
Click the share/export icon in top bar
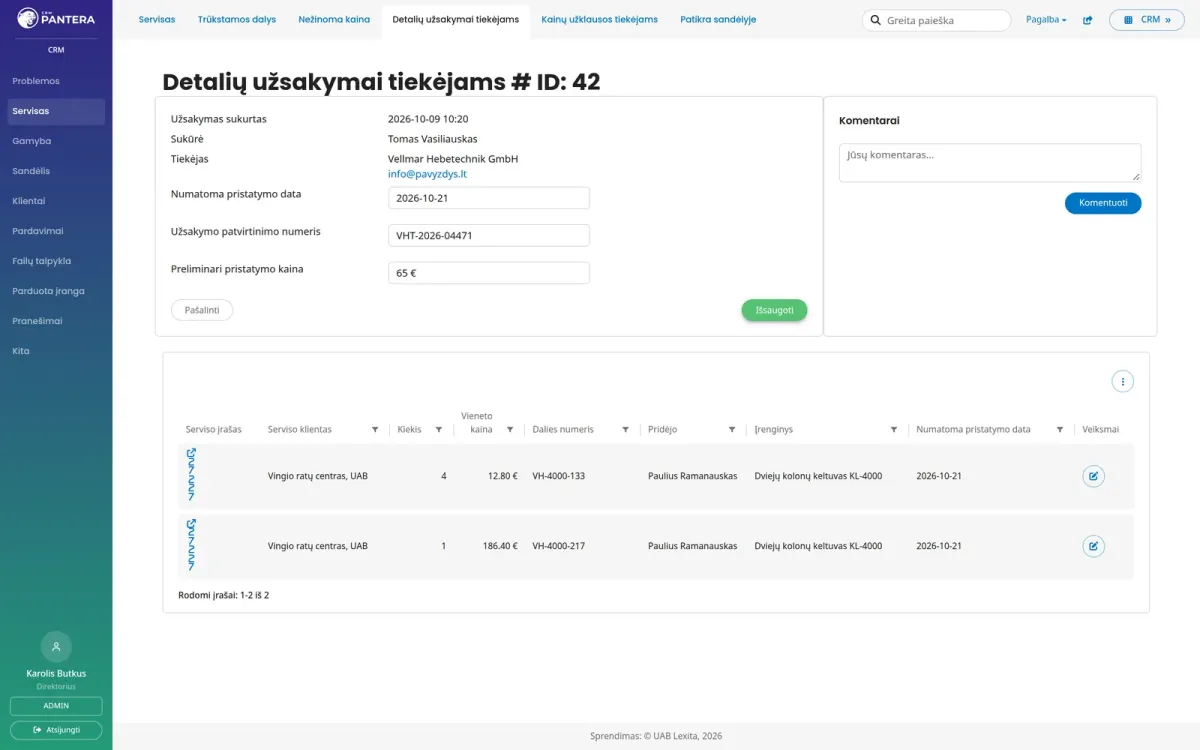point(1088,20)
